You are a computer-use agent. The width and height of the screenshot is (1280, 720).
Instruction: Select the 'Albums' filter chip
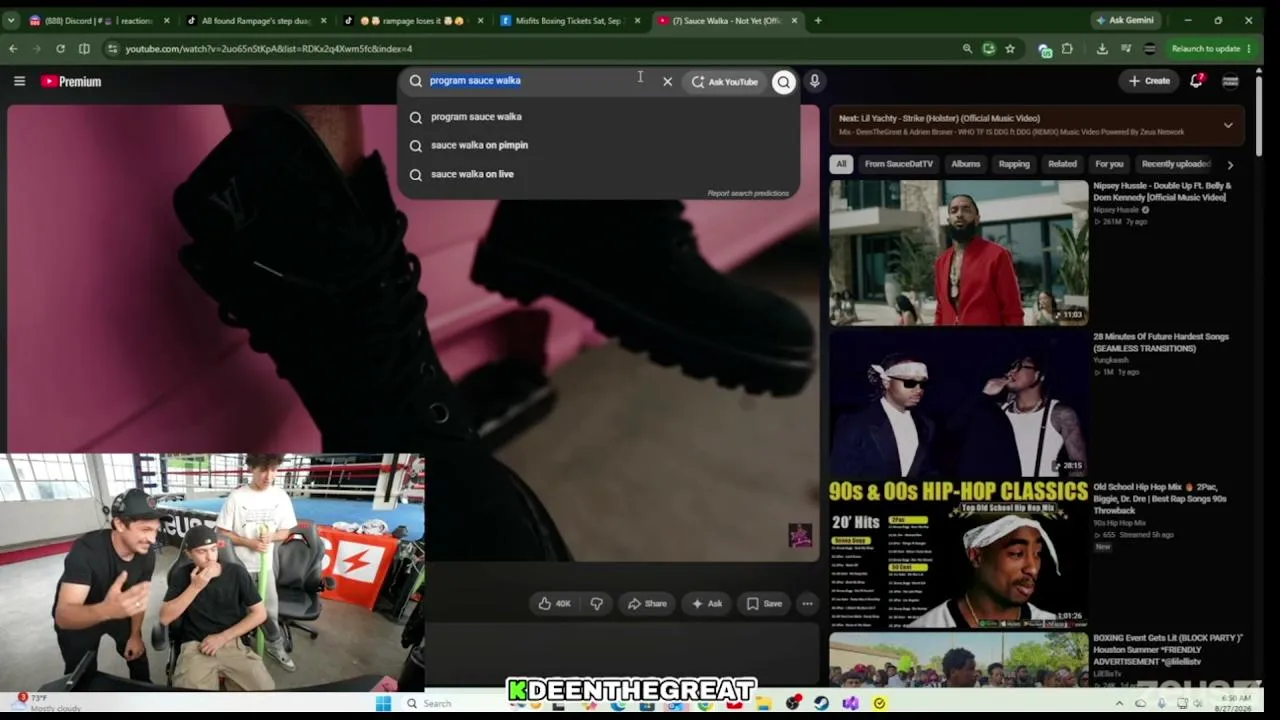[x=965, y=164]
